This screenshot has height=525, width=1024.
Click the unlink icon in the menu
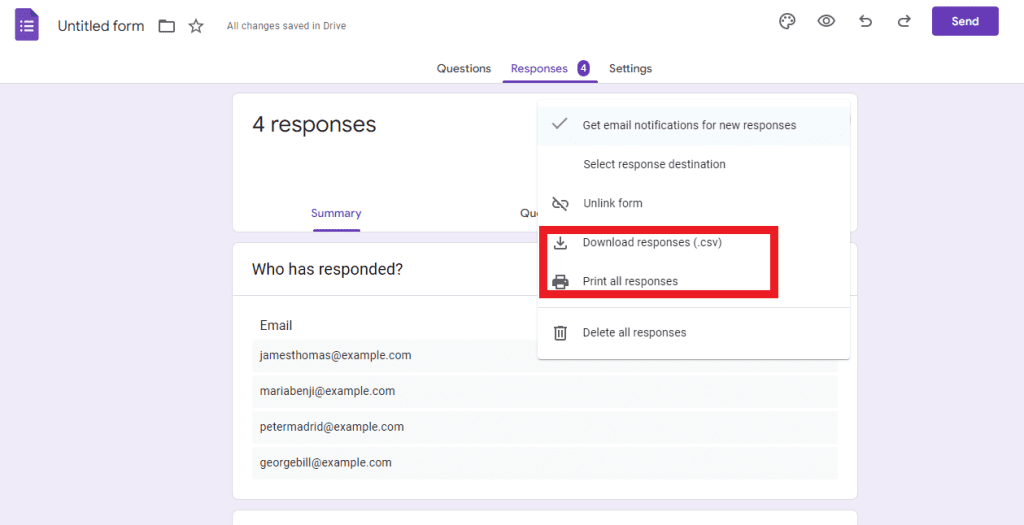pos(560,204)
